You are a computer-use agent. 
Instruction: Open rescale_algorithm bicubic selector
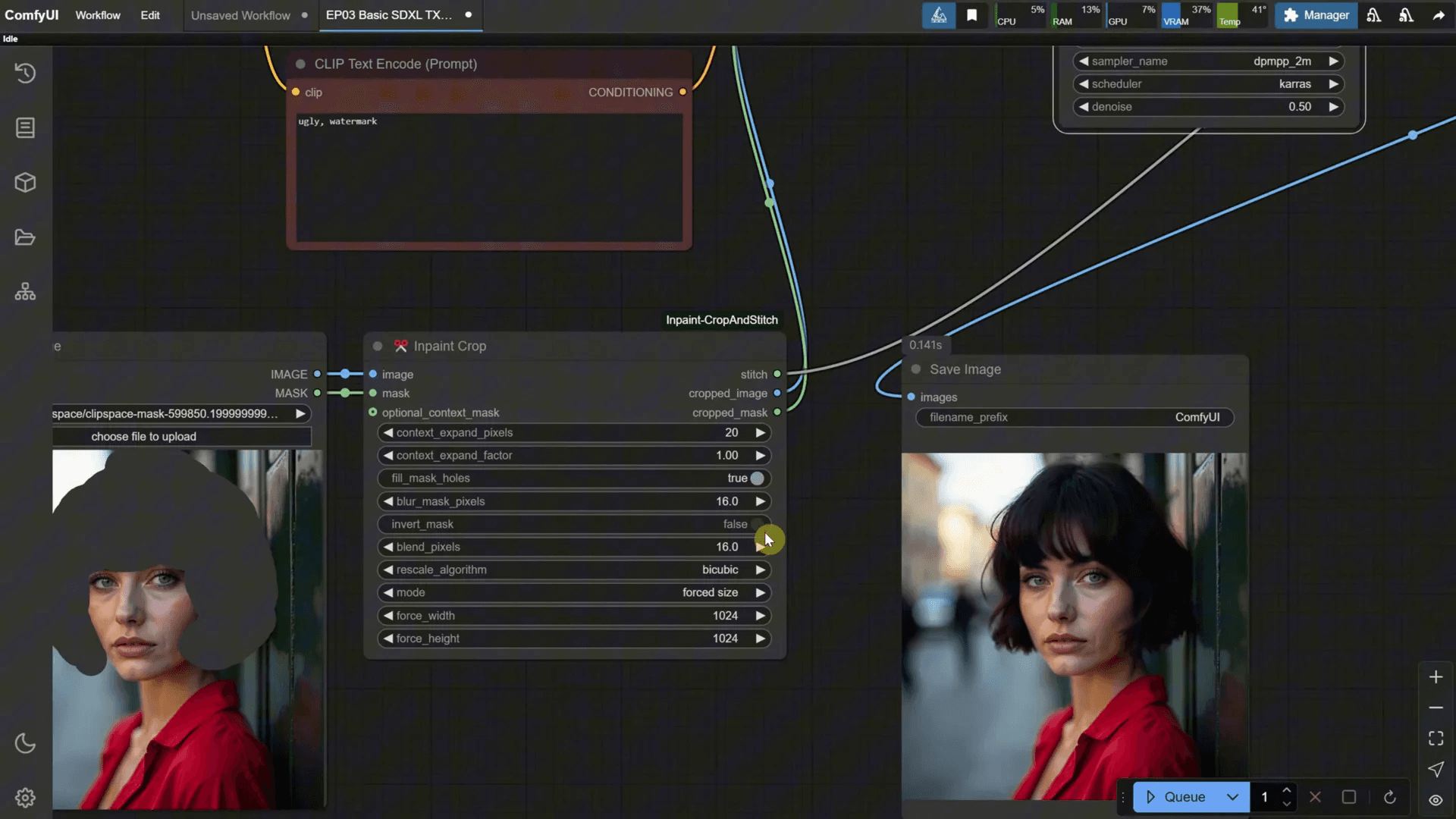coord(574,570)
